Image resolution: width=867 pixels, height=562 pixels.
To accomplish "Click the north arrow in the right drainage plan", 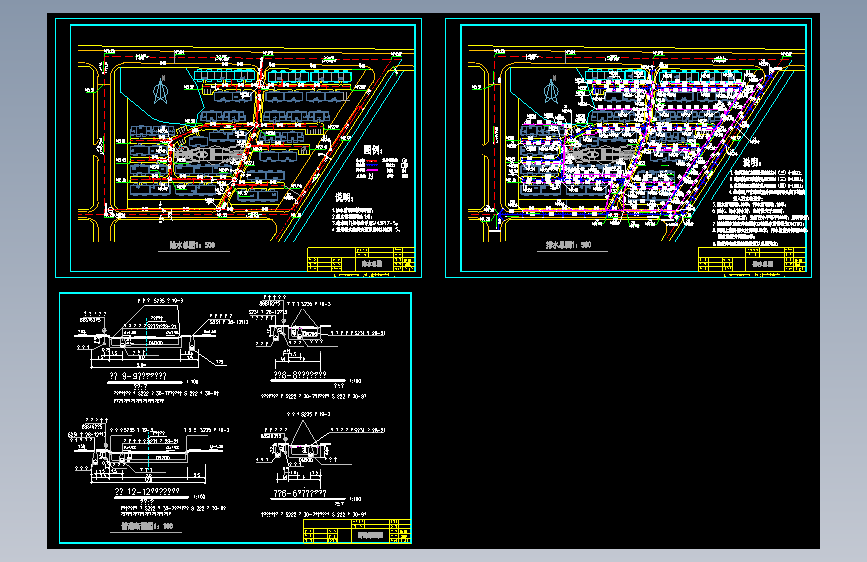I will pos(551,90).
